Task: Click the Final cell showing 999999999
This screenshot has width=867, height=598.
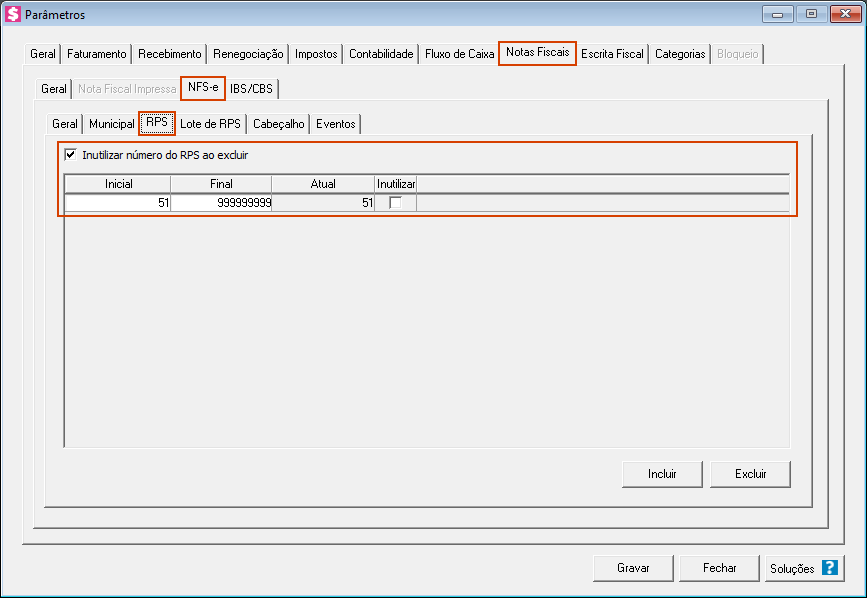Action: point(221,203)
